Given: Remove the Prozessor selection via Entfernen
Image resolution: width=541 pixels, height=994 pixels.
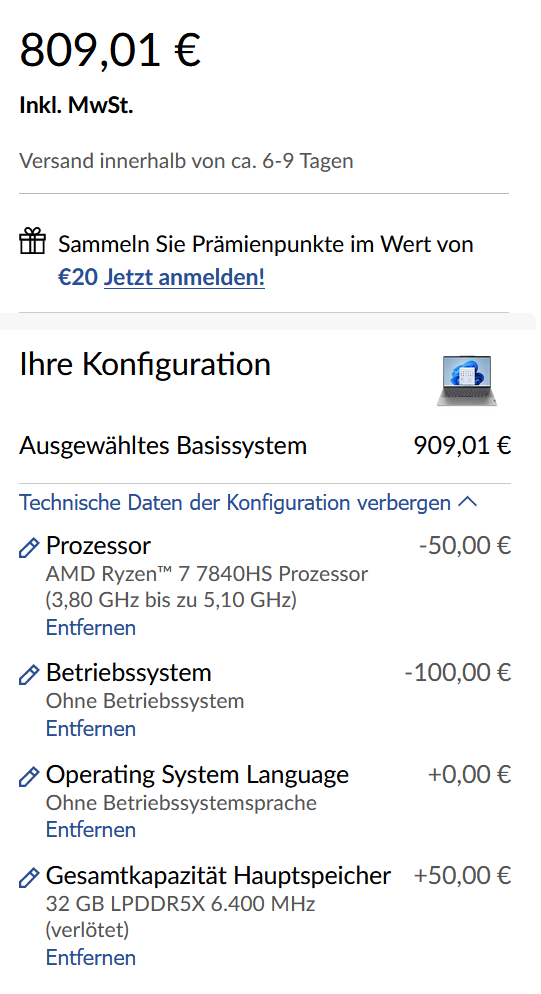Looking at the screenshot, I should coord(91,628).
